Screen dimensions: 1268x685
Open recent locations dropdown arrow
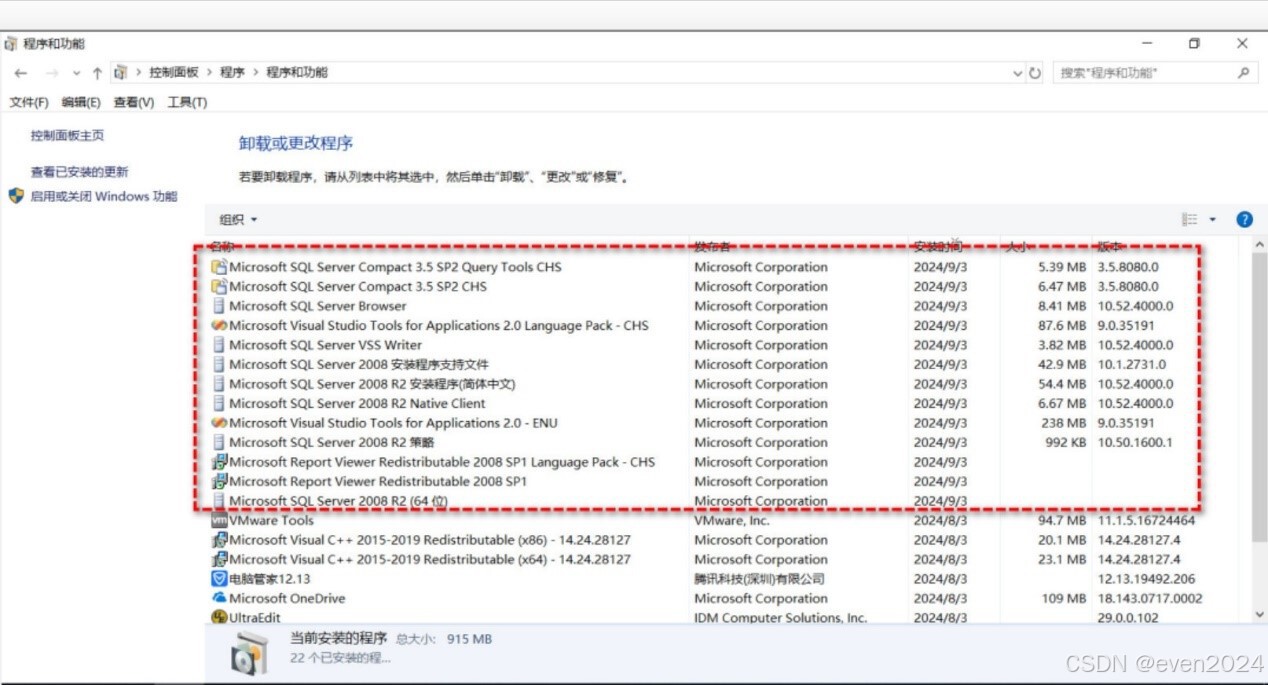[x=76, y=73]
